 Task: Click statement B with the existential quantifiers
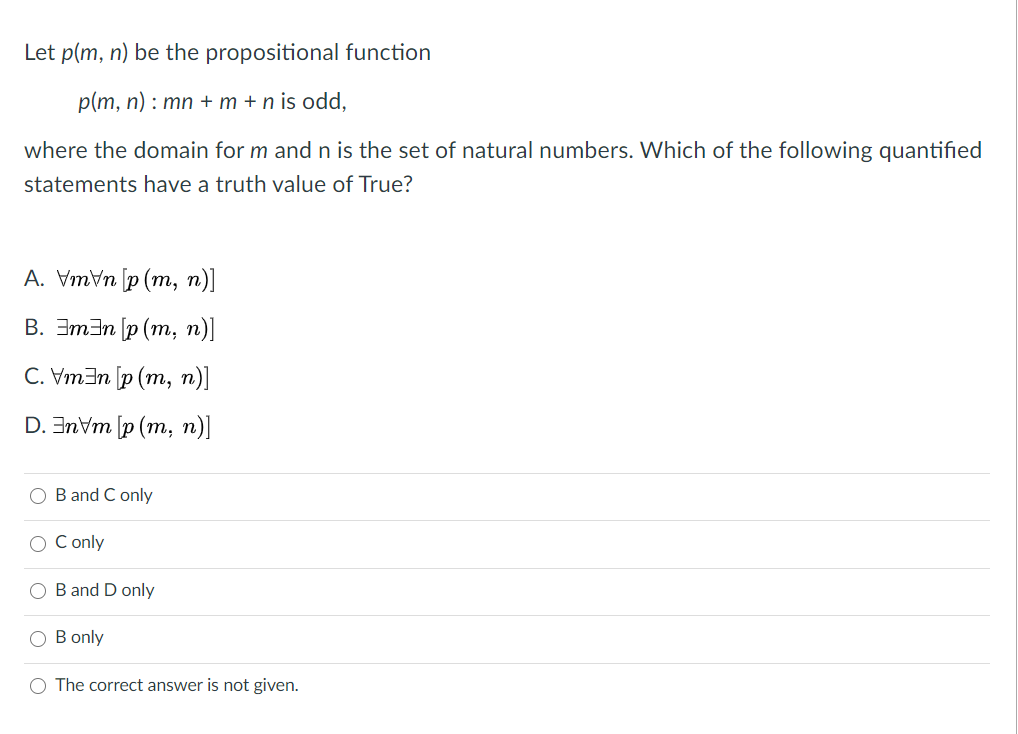click(x=120, y=327)
